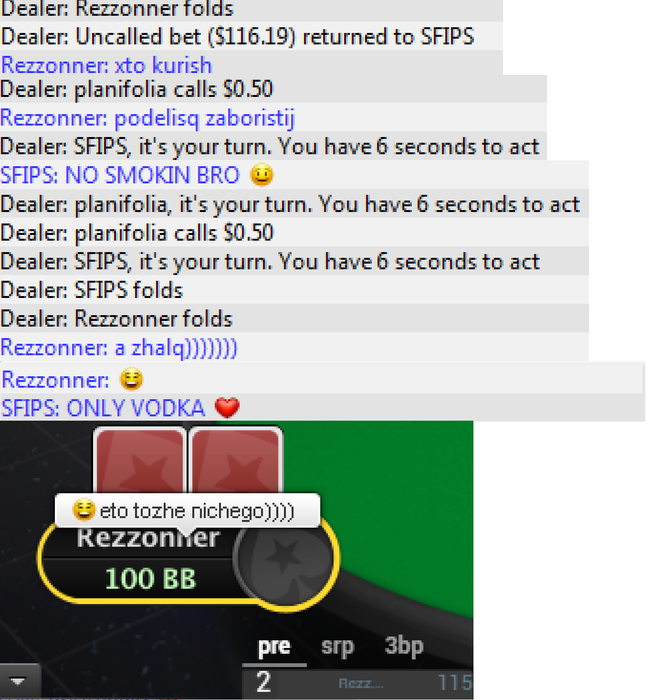Switch to the srp tab
The image size is (651, 700).
pyautogui.click(x=338, y=646)
